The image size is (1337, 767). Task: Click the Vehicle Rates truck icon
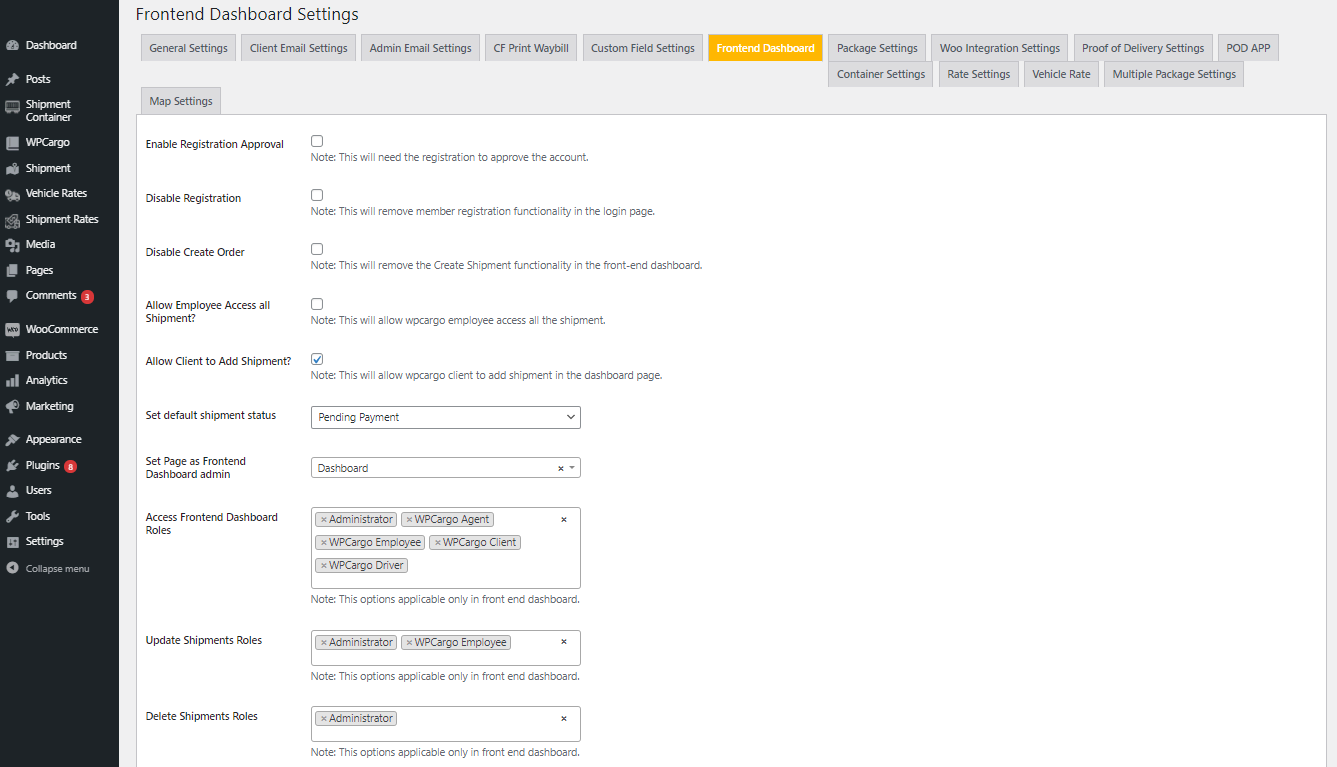pos(12,194)
